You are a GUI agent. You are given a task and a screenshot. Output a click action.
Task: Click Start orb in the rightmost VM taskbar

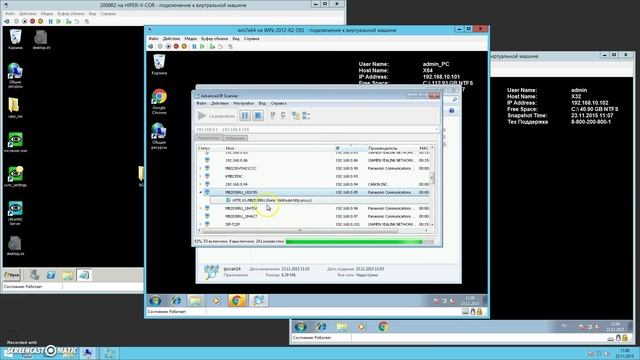300,327
